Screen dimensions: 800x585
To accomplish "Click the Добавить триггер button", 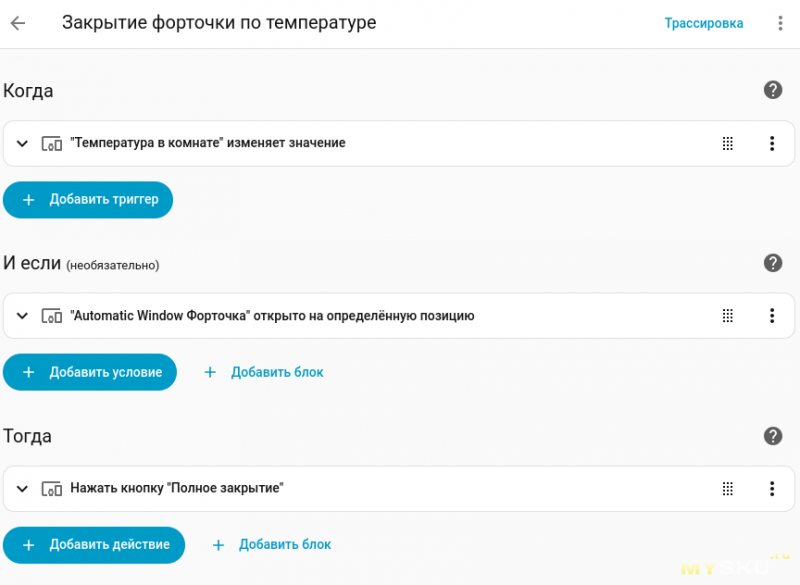I will [88, 200].
